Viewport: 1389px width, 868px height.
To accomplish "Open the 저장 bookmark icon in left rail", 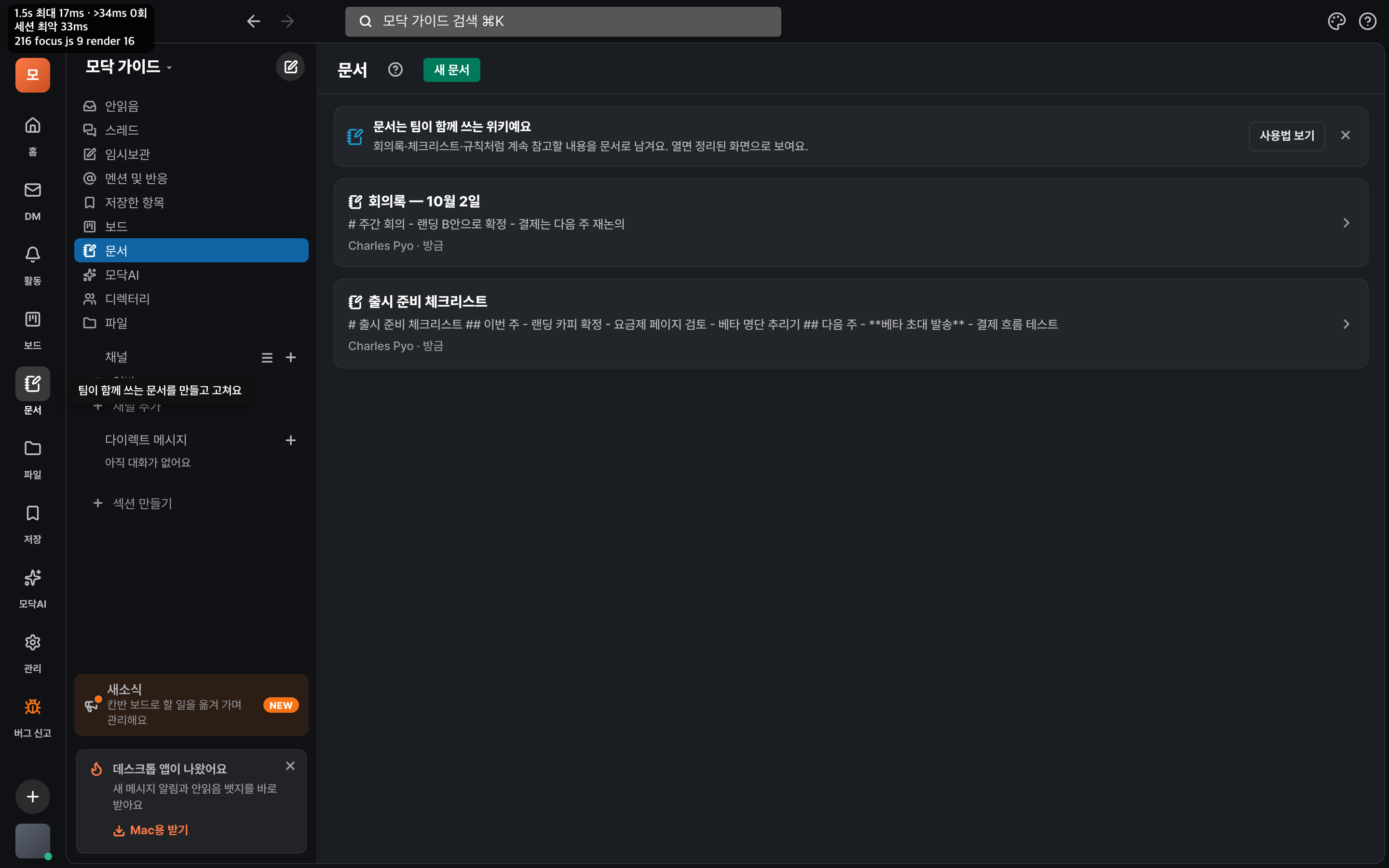I will (x=33, y=513).
